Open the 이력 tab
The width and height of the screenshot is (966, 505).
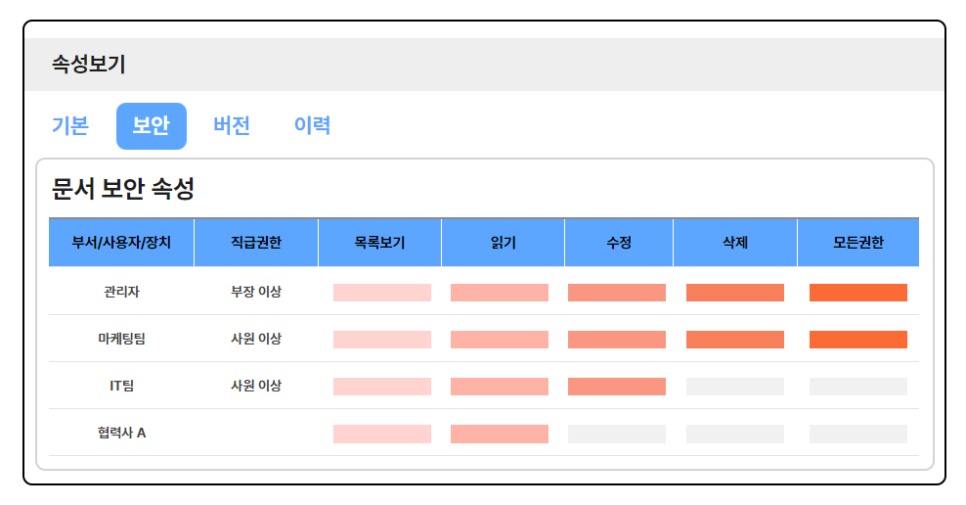pos(312,126)
